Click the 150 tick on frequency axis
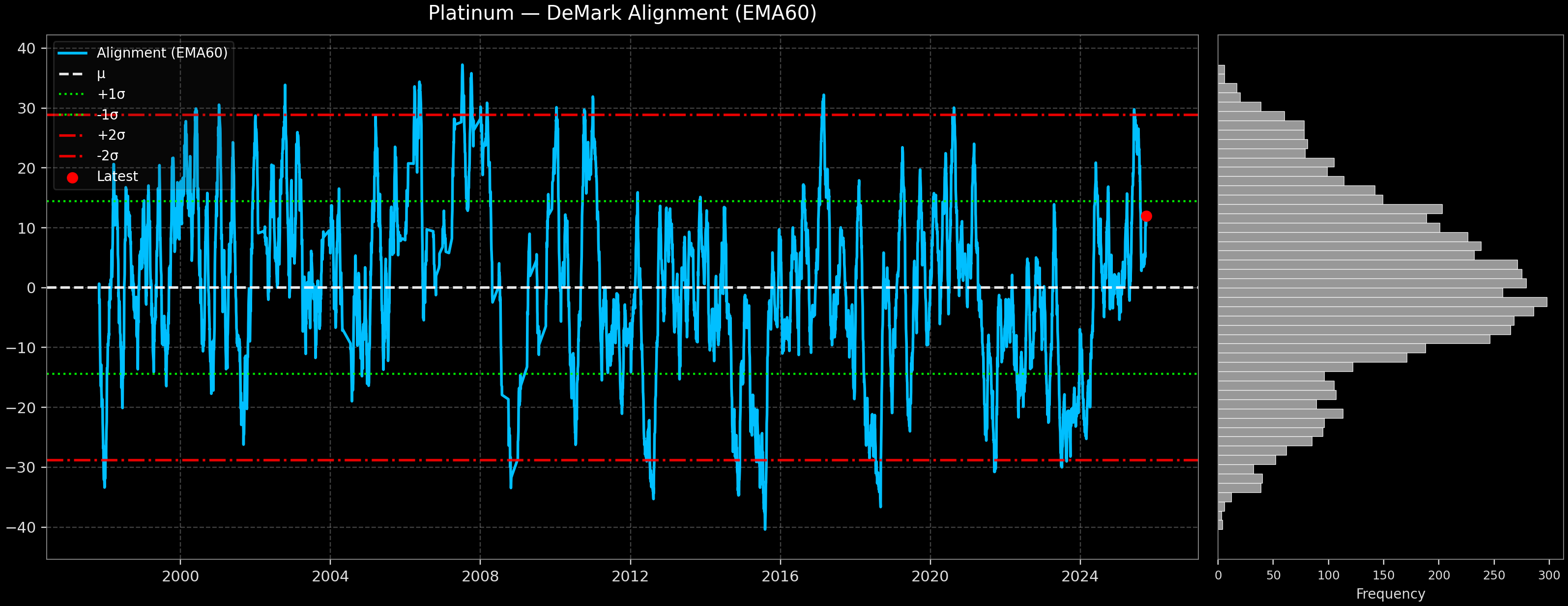The height and width of the screenshot is (606, 1568). point(1384,576)
